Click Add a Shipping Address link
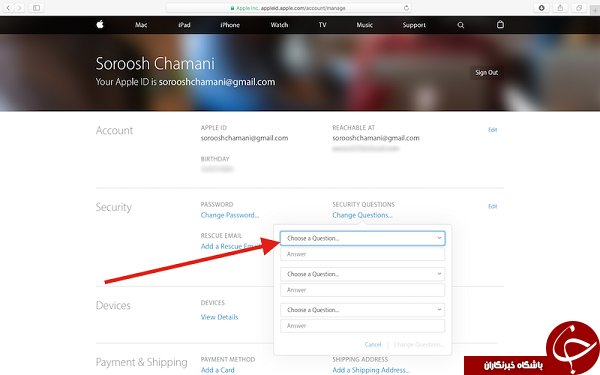The height and width of the screenshot is (375, 600). click(x=371, y=370)
